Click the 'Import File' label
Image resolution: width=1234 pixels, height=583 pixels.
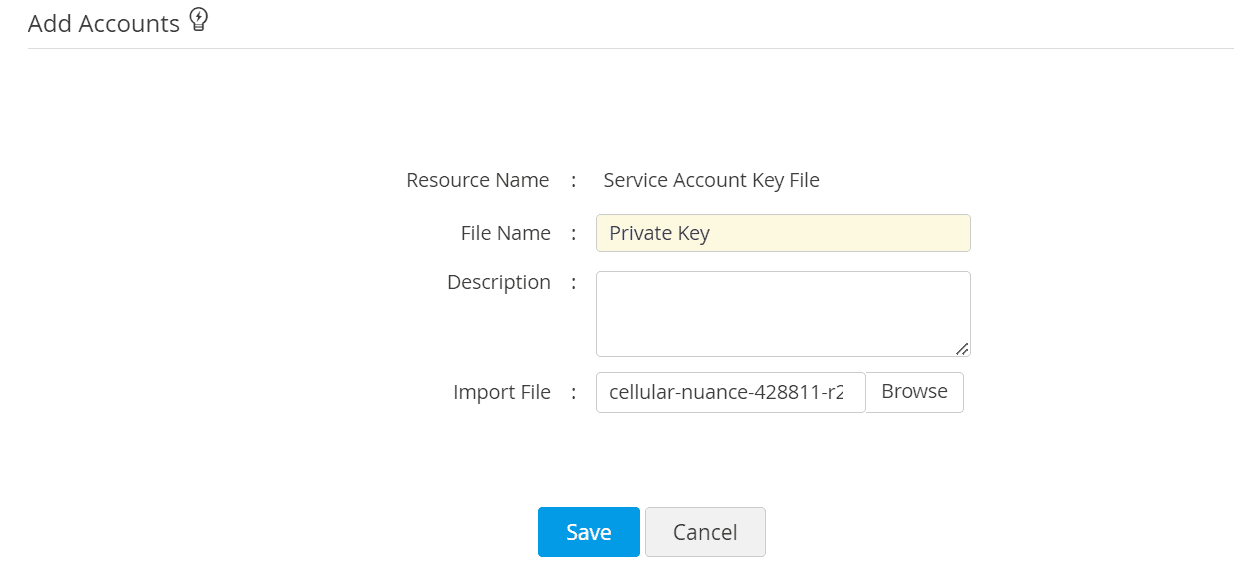[501, 392]
